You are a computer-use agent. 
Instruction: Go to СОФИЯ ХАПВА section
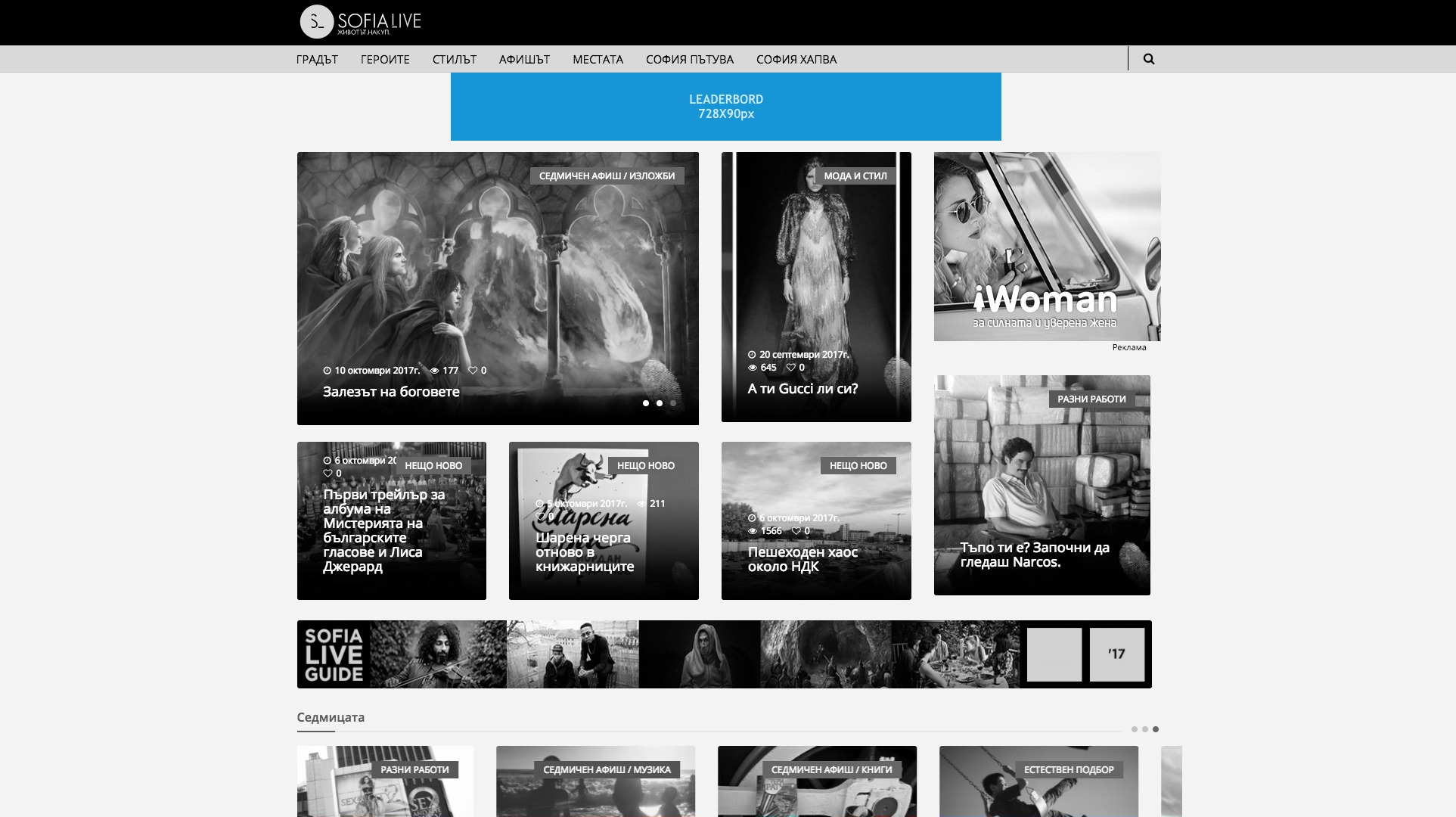(x=796, y=59)
